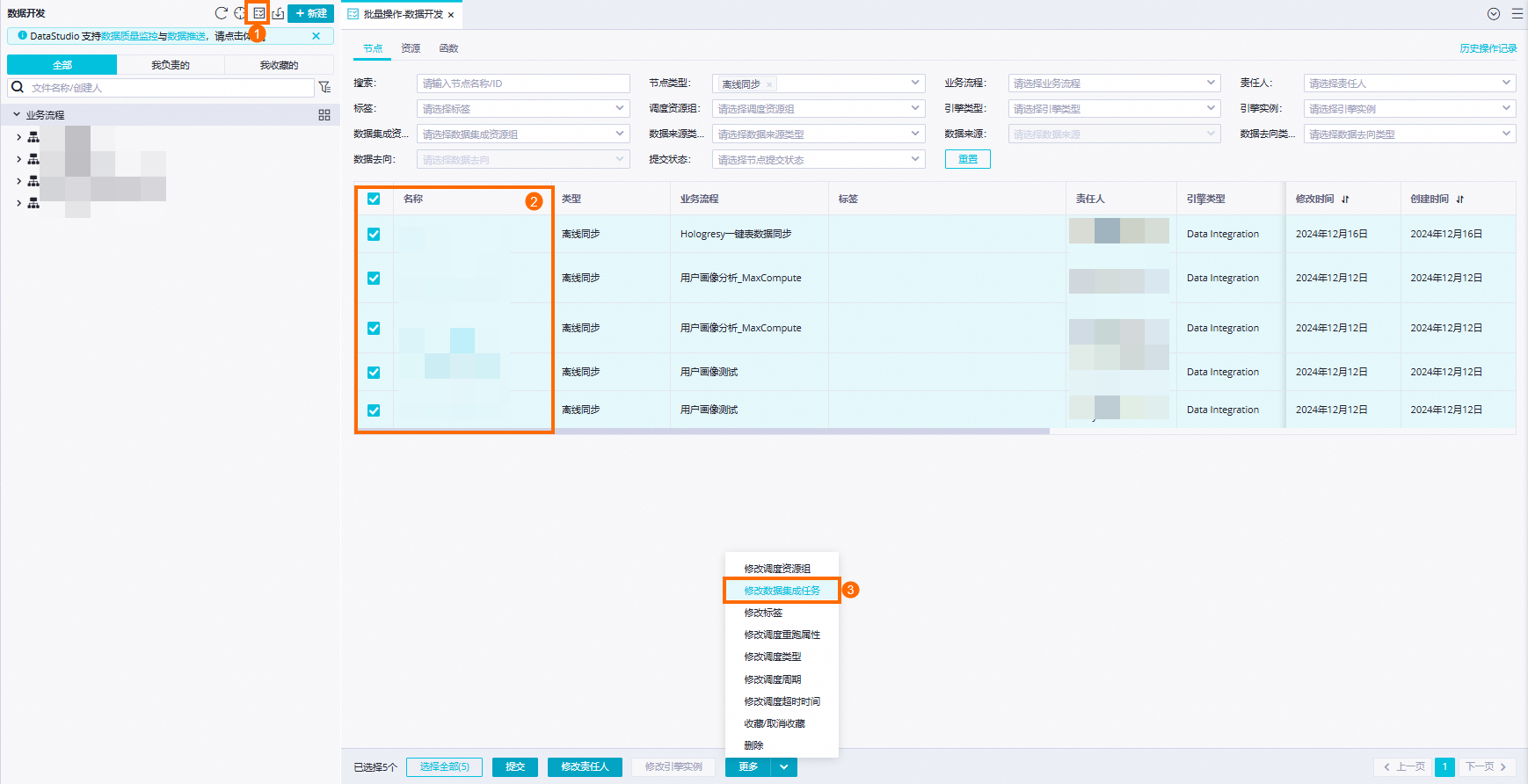Open the 数据去向类型 dropdown

(1410, 134)
